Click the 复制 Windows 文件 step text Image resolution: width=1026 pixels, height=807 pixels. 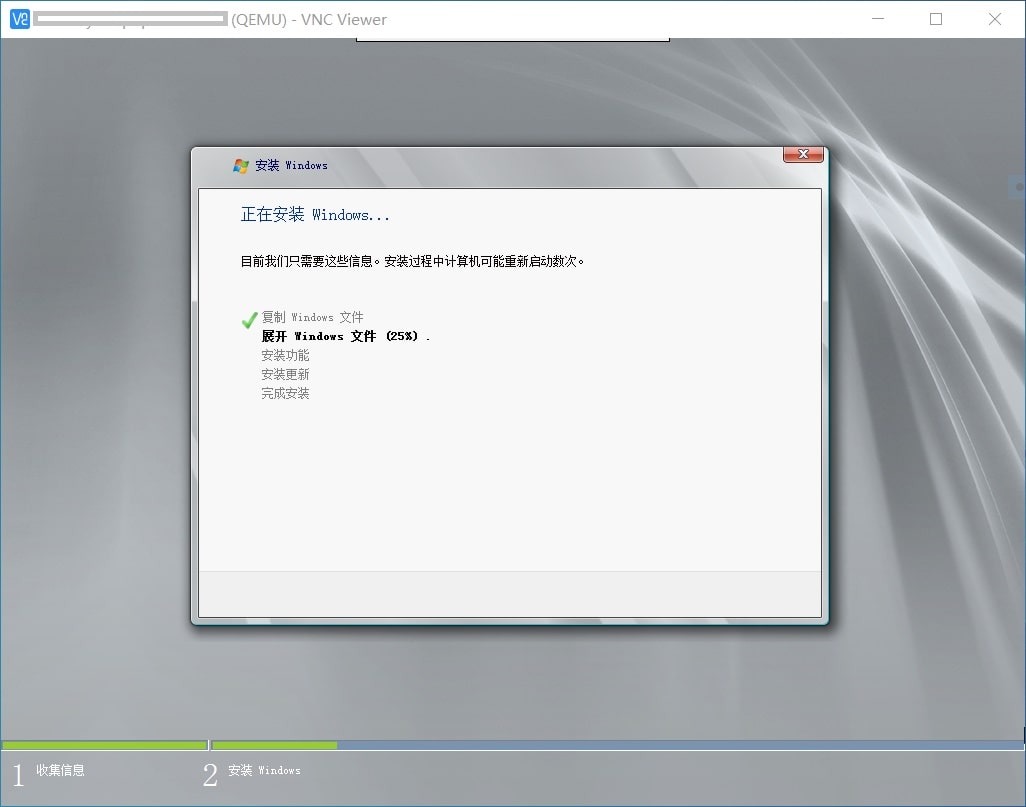[x=312, y=317]
